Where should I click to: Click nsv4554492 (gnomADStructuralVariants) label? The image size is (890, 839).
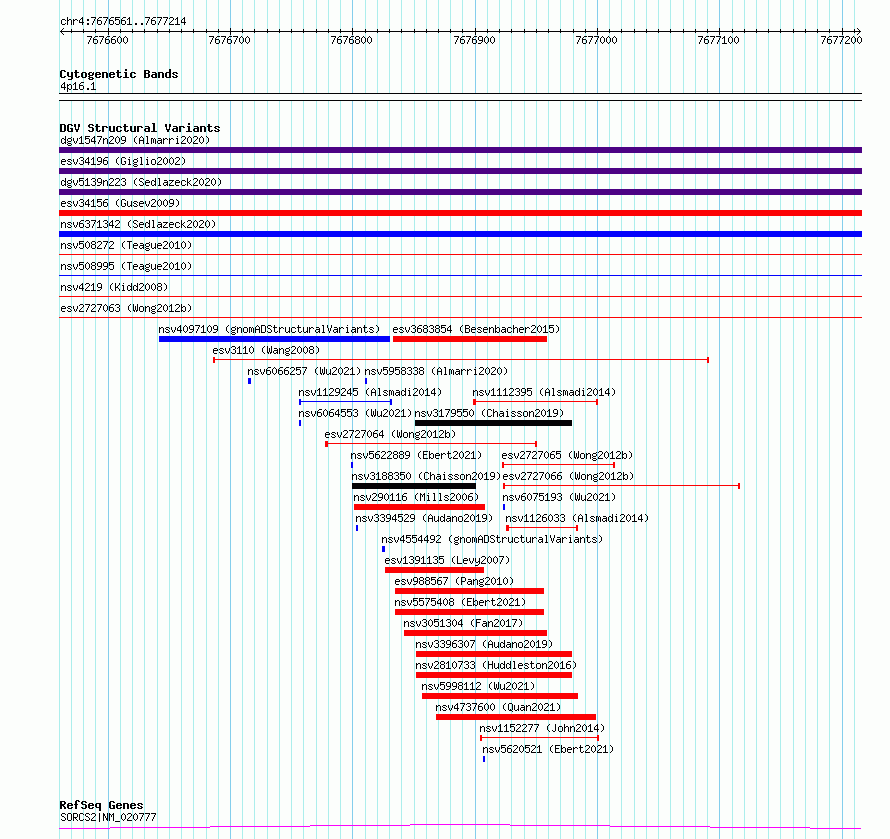click(x=492, y=539)
